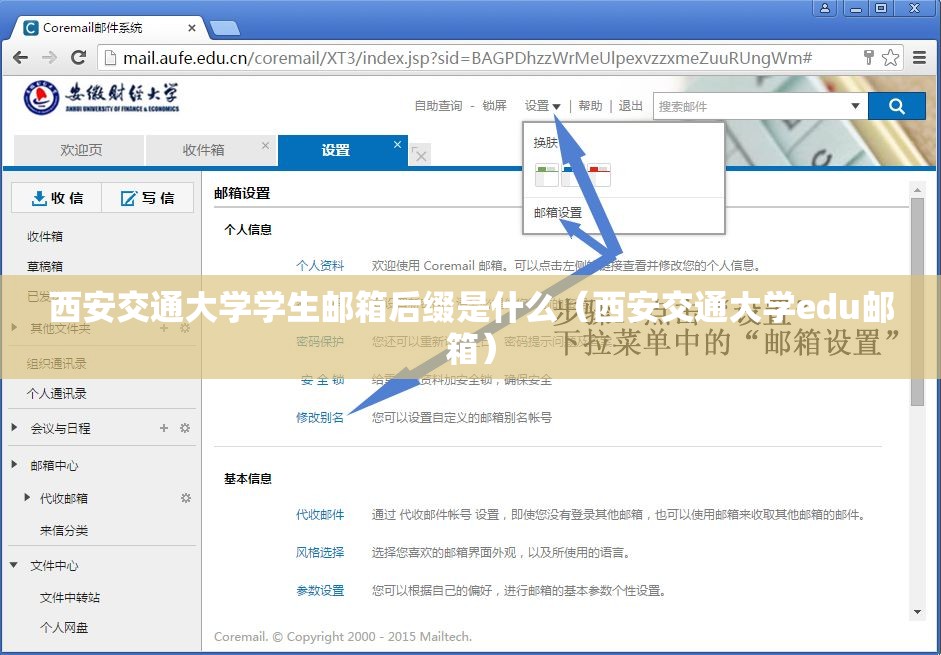Switch to the 欢迎页 tab
This screenshot has width=941, height=655.
coord(80,149)
